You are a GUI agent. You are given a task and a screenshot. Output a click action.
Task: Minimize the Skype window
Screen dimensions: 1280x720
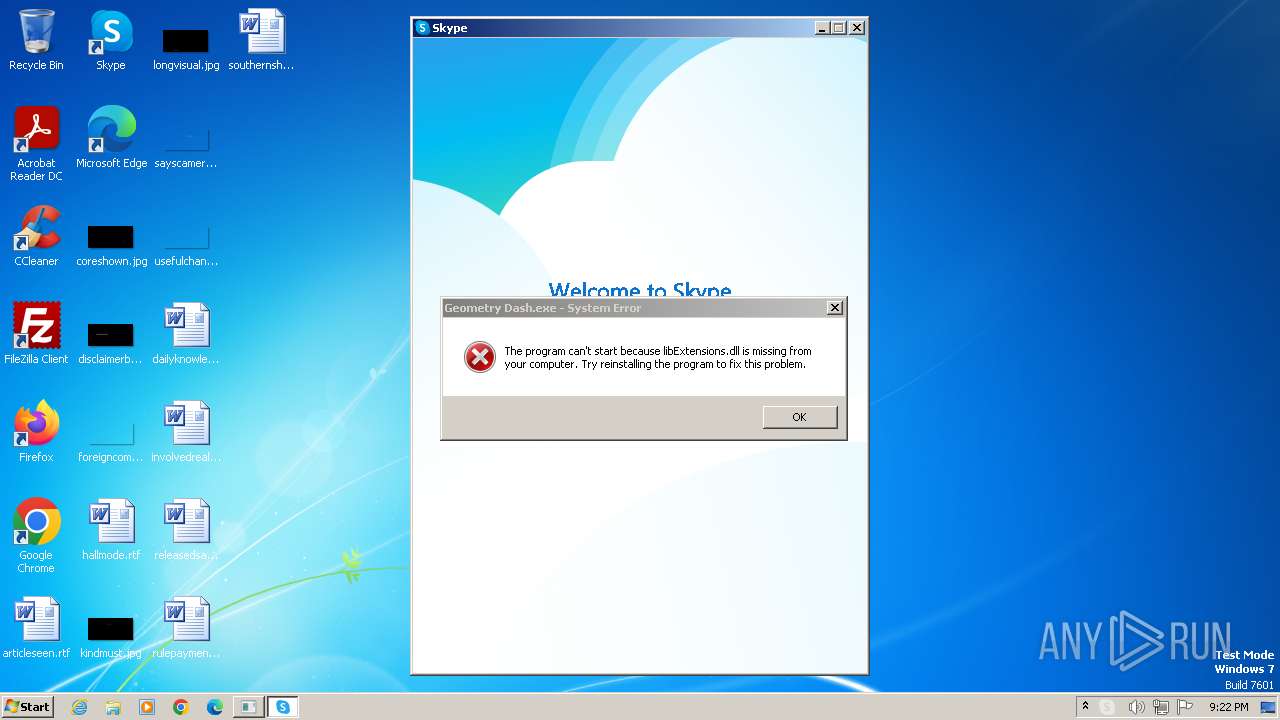[x=822, y=28]
